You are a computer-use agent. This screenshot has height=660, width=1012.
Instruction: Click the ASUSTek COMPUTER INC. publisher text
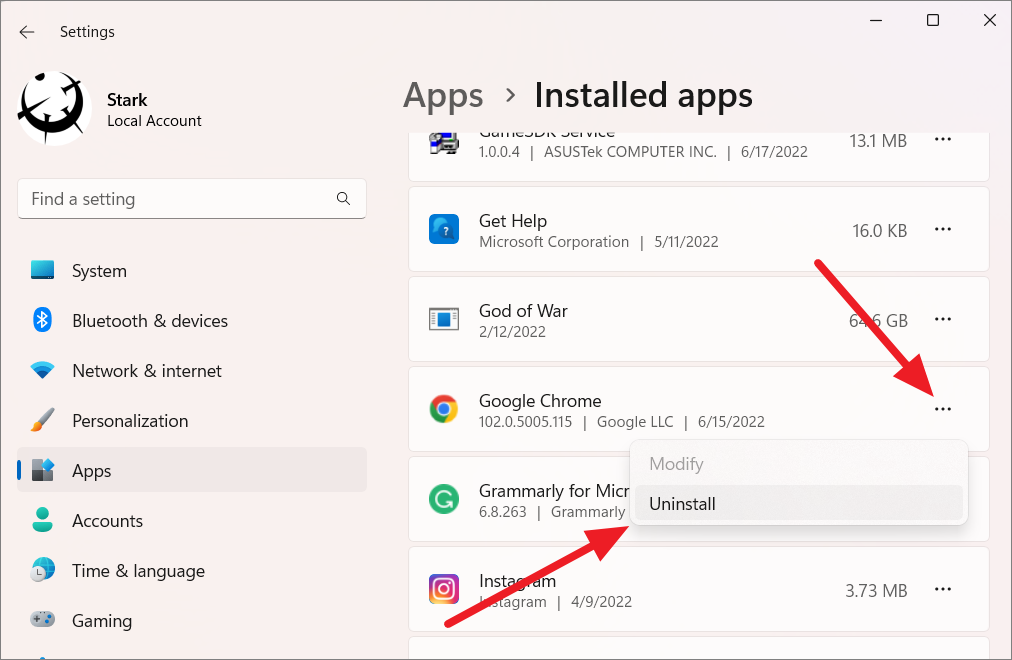[x=631, y=152]
